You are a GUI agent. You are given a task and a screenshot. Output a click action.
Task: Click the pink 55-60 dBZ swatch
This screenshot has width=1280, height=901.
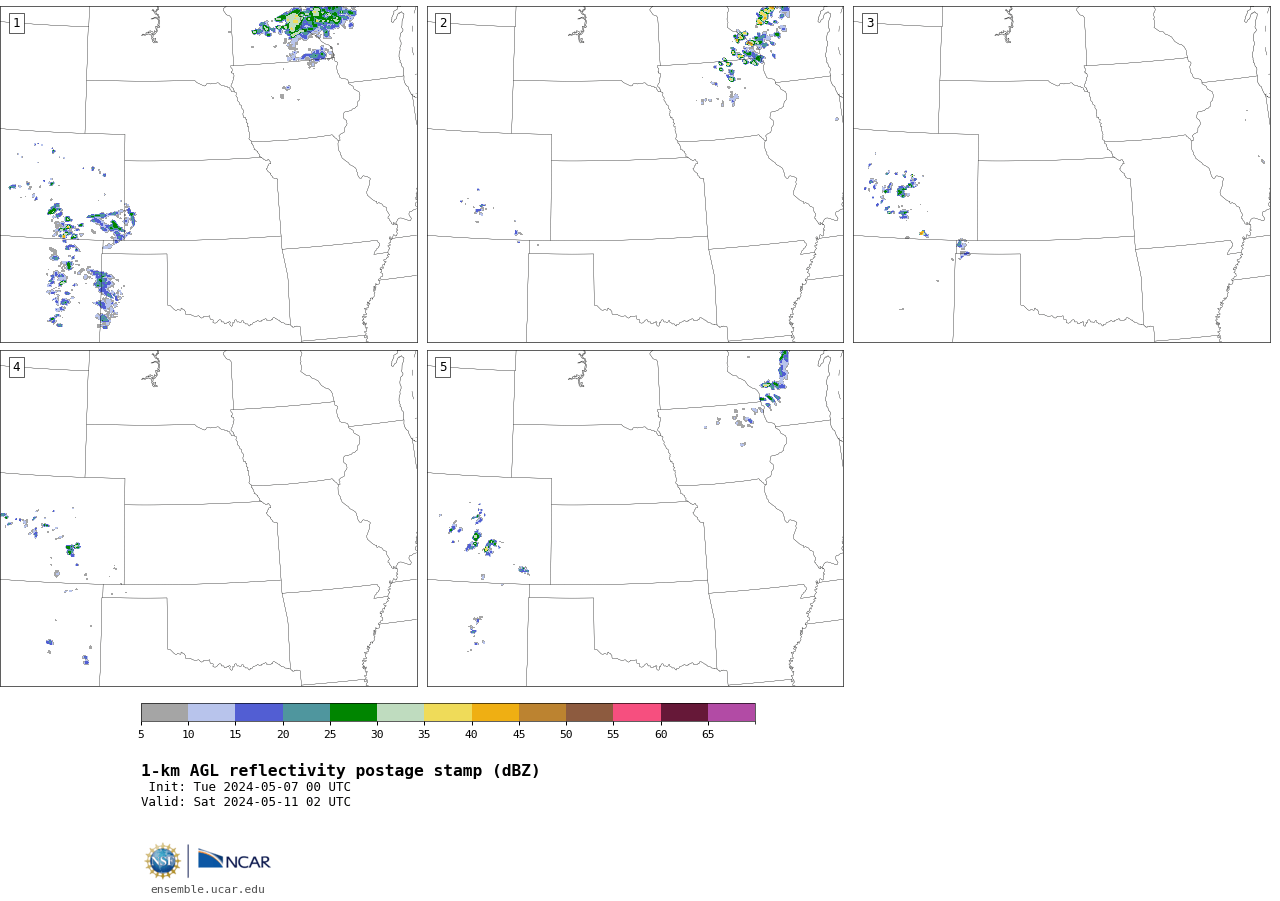(x=637, y=712)
